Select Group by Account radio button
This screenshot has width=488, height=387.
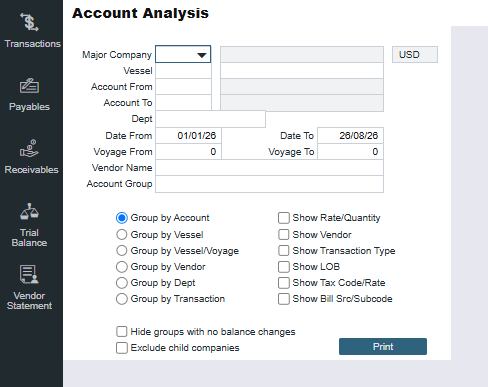point(122,218)
